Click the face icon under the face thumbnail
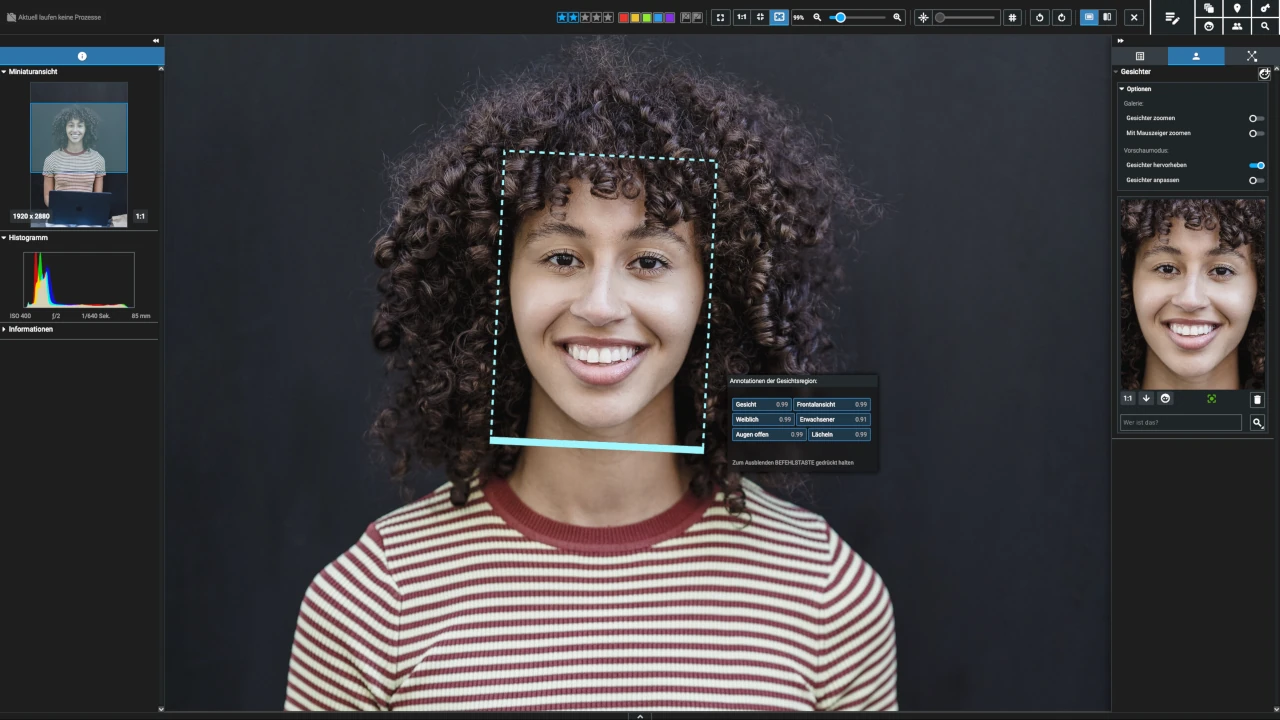Screen dimensions: 1280x720 (1165, 398)
